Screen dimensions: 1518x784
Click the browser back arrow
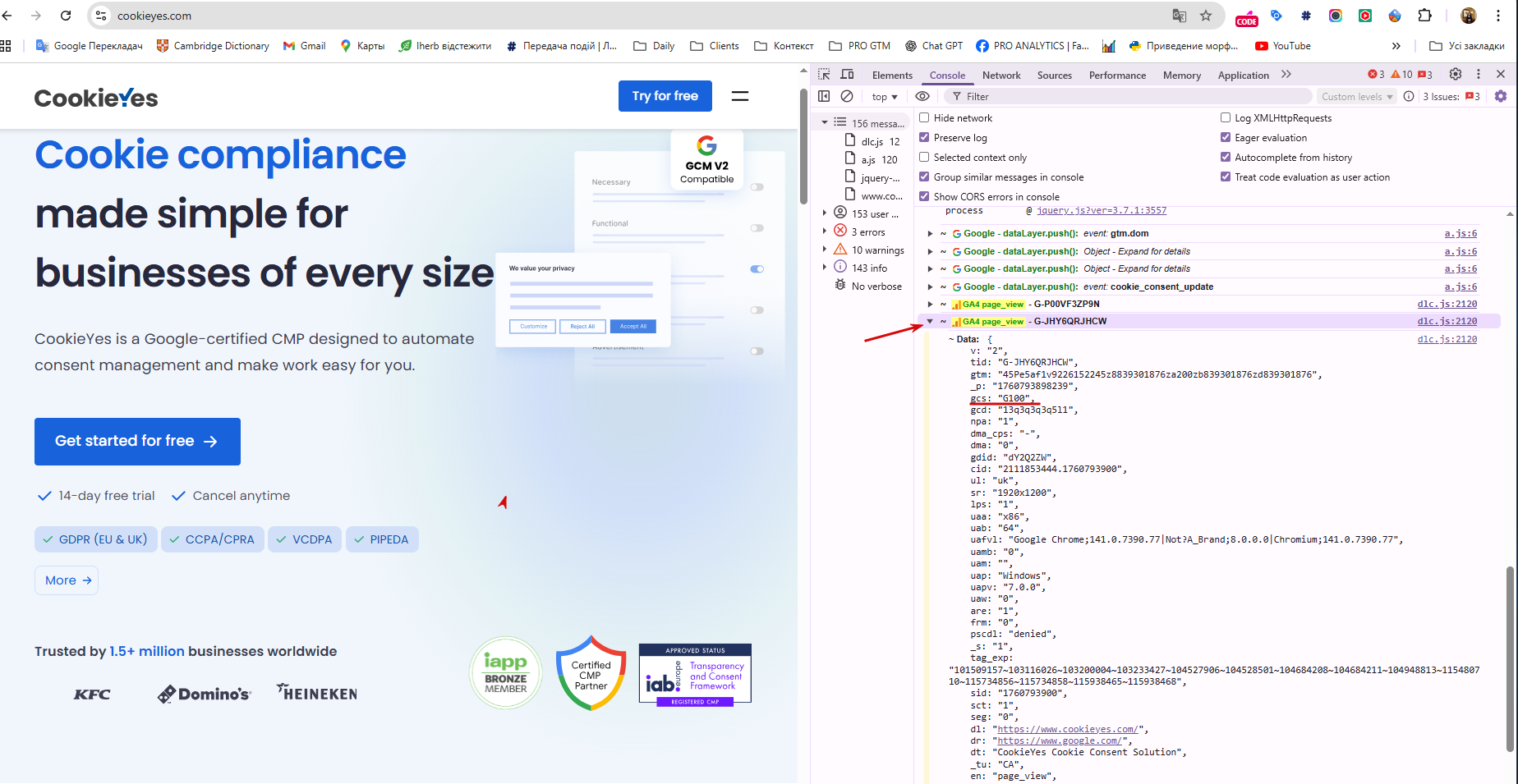7,16
